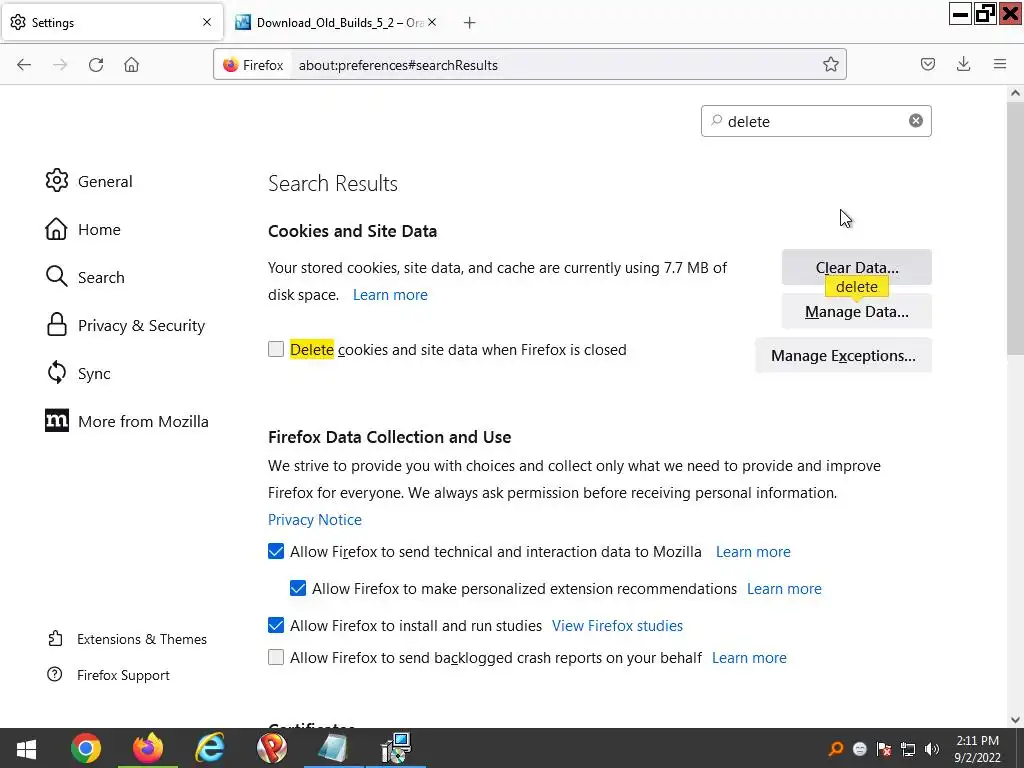Open More from Mozilla section

point(127,421)
